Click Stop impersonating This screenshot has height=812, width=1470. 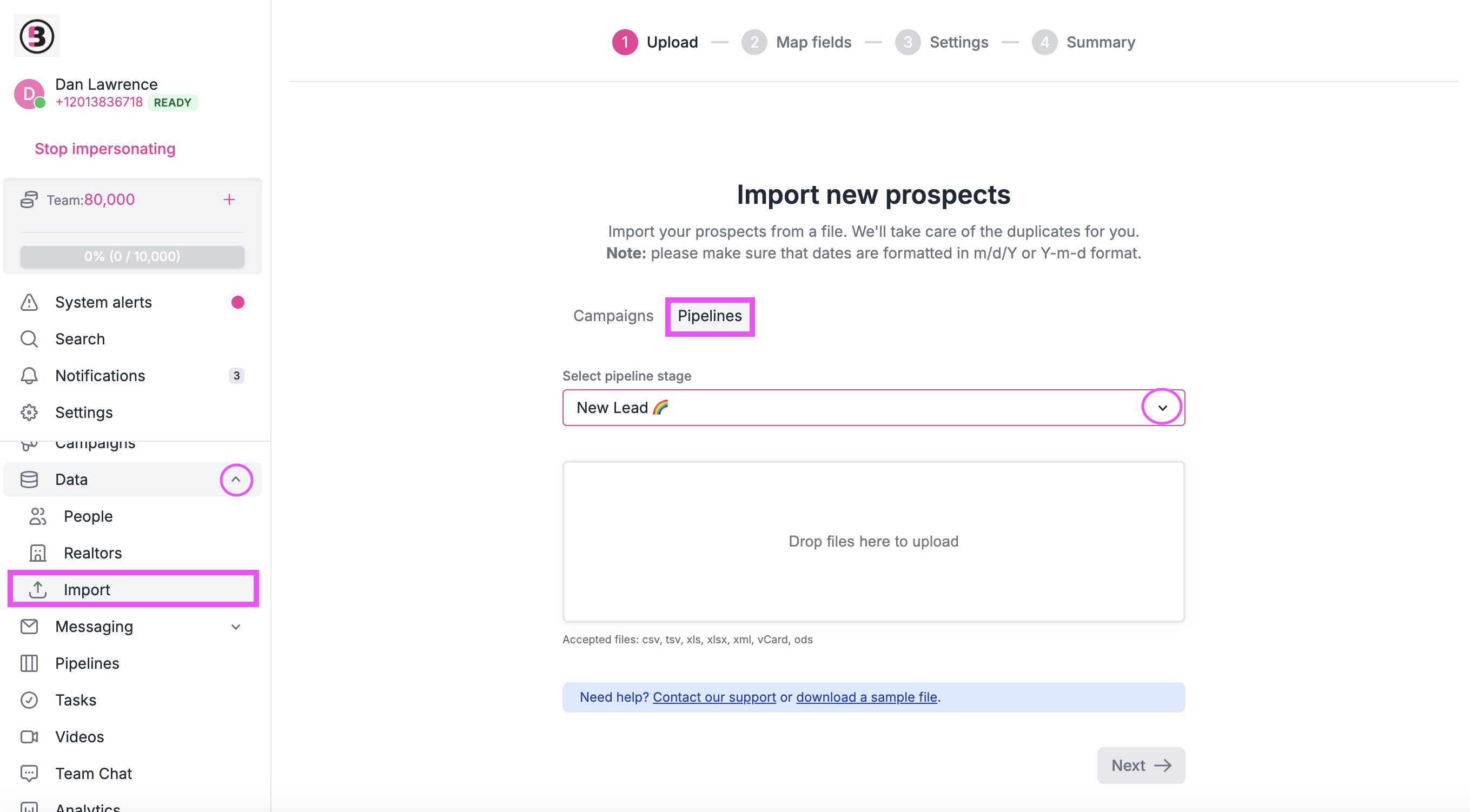[105, 148]
